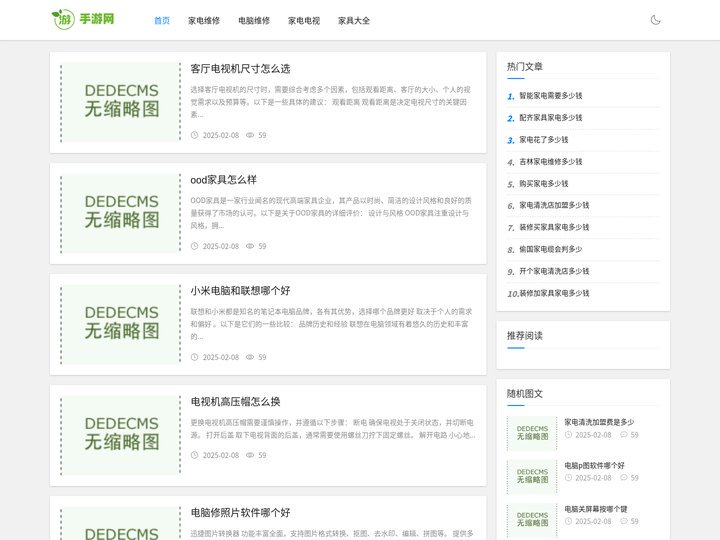Open article 电视机高压帽怎么换
The width and height of the screenshot is (720, 540).
(x=235, y=402)
